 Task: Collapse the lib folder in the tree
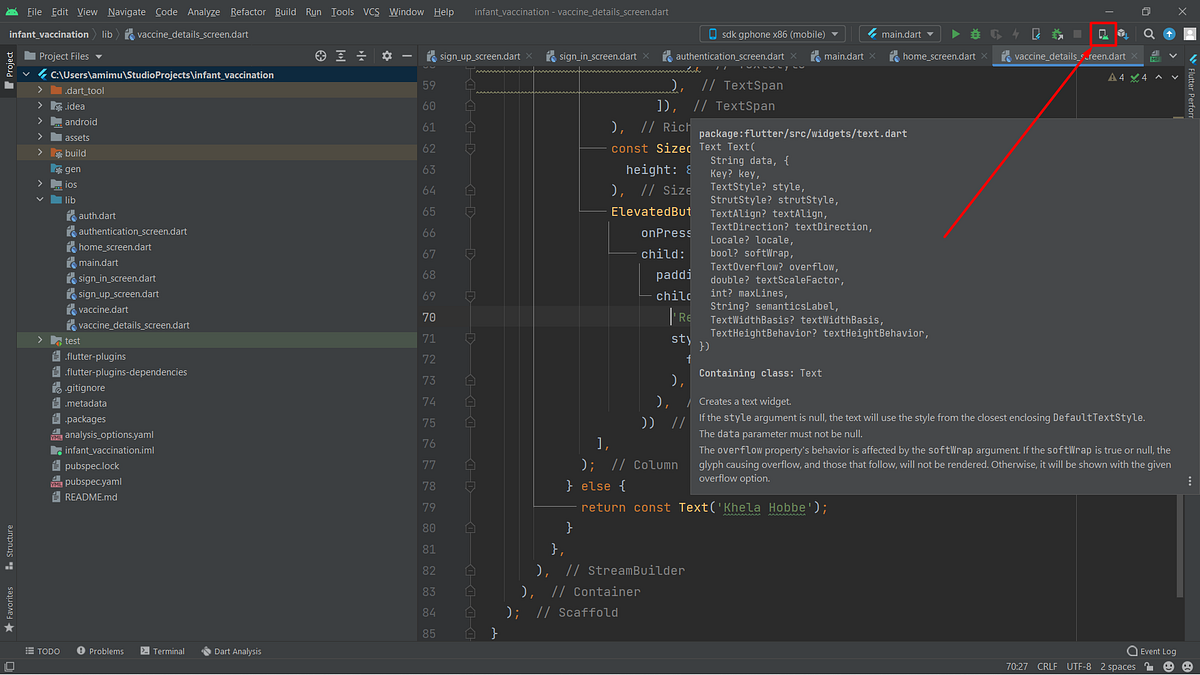pos(40,199)
